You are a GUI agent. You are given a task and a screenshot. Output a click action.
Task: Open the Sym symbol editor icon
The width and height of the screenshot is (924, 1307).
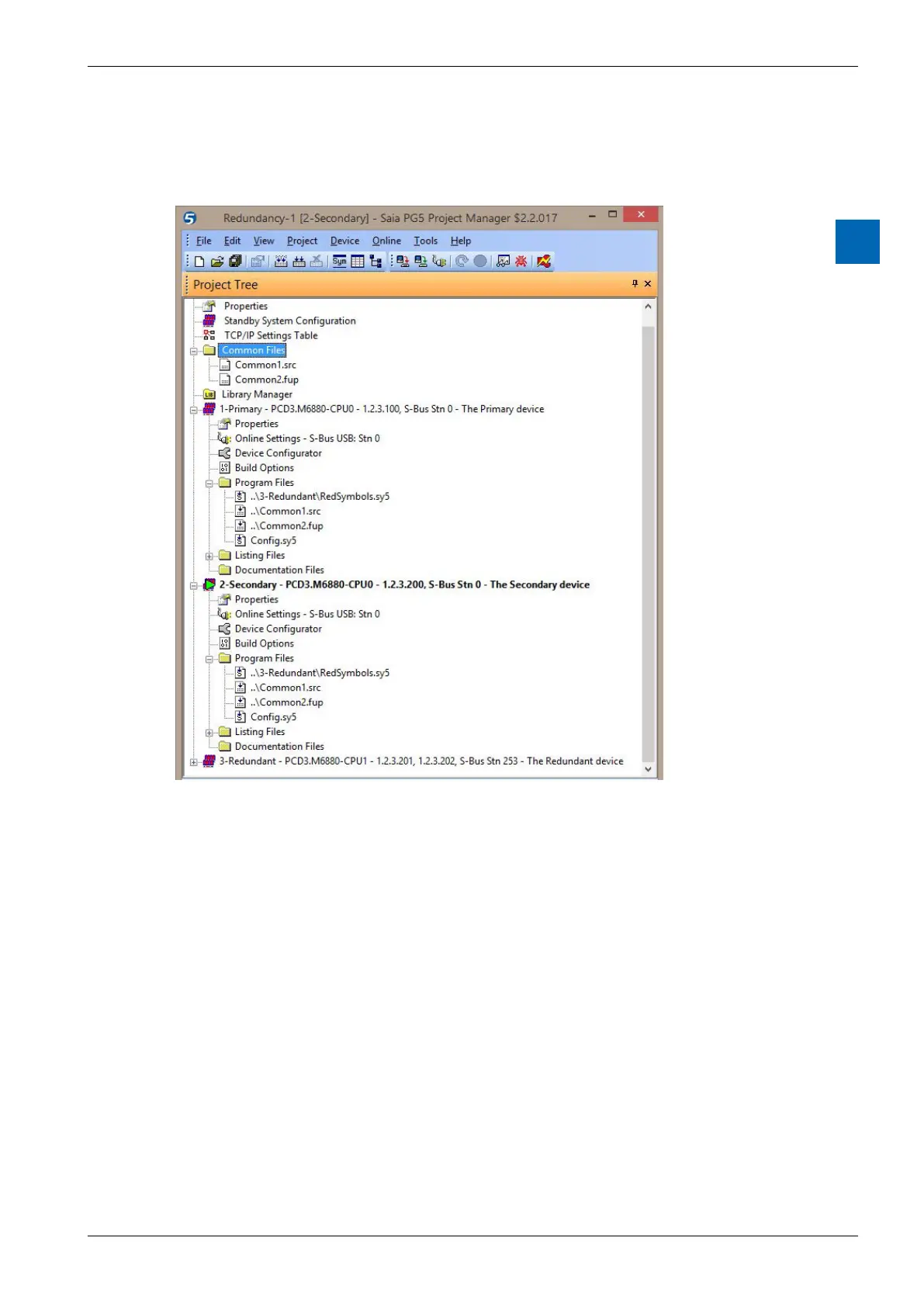[340, 262]
